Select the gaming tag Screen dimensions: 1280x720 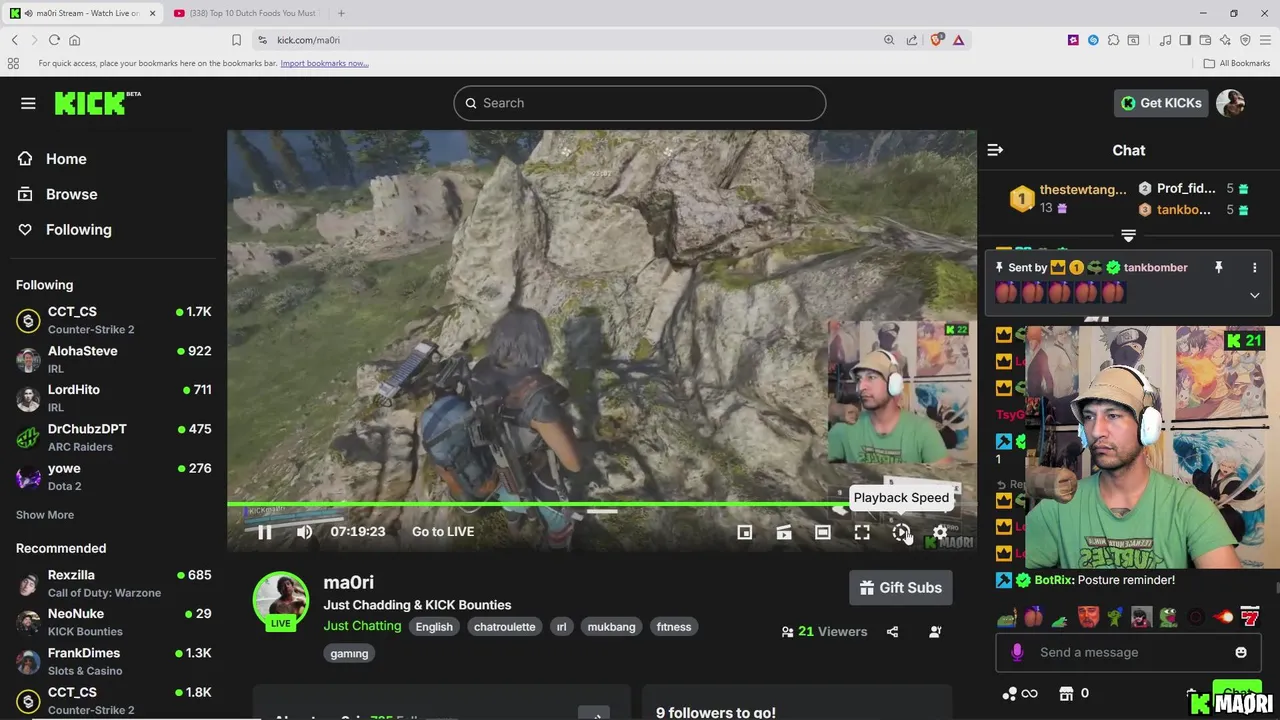(x=349, y=653)
